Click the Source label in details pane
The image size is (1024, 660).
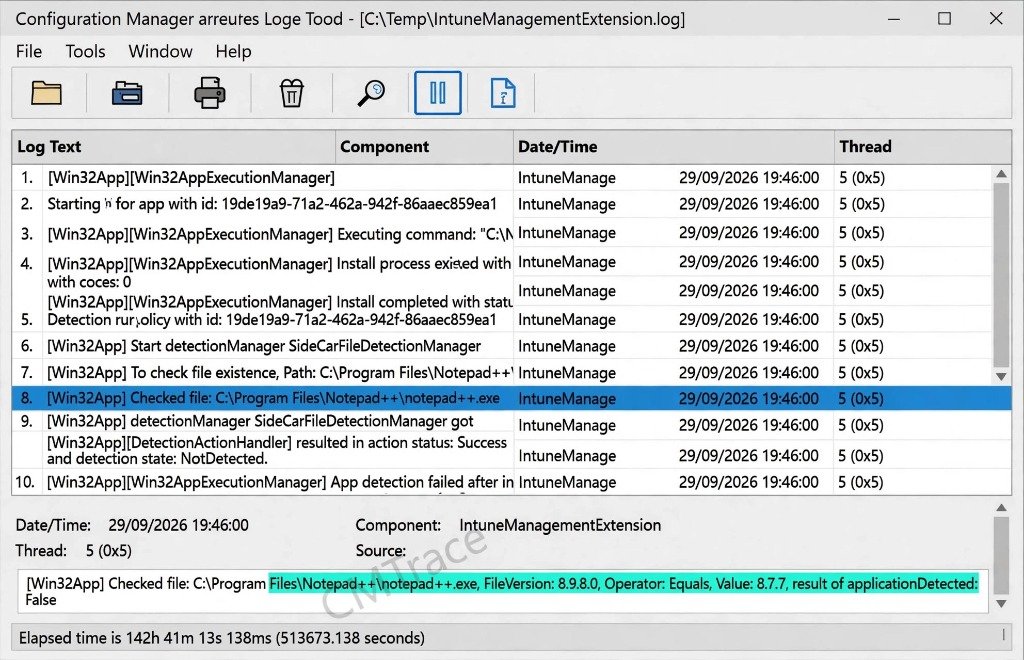pos(381,551)
